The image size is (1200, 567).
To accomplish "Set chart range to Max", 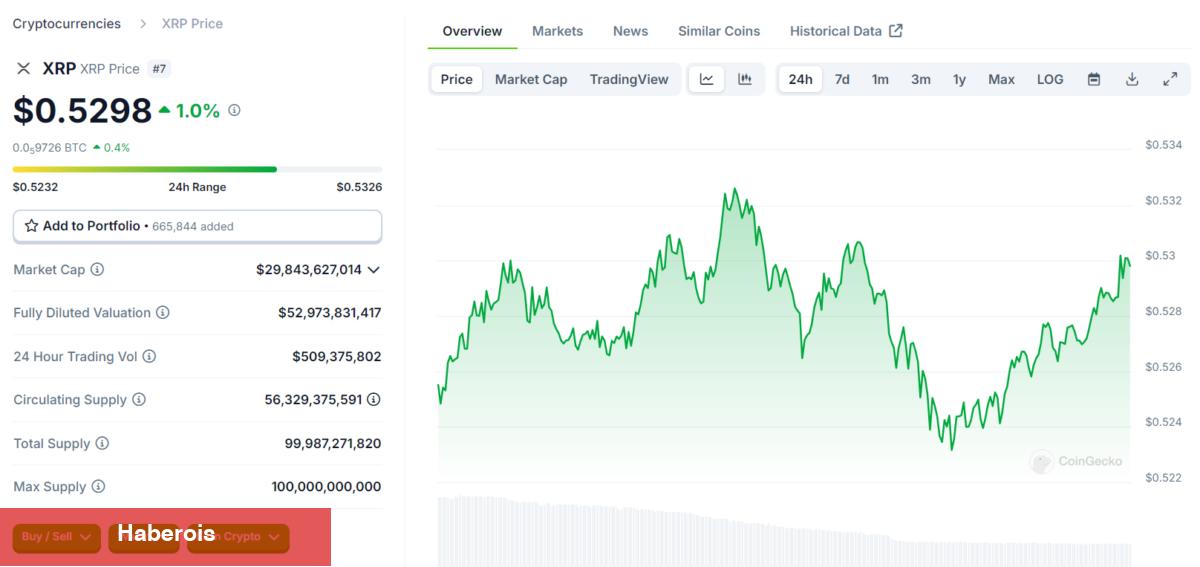I will 1001,79.
